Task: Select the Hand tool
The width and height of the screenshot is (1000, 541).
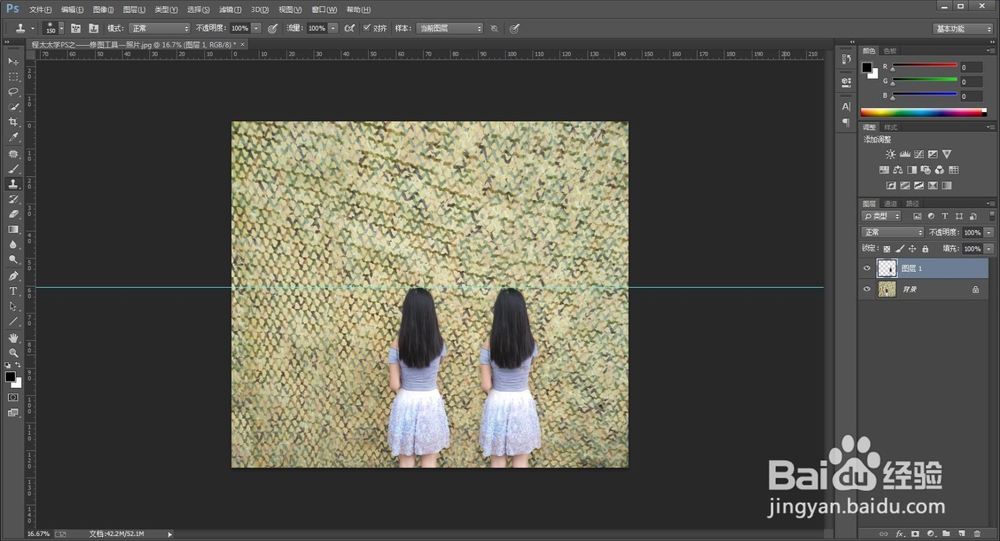Action: (13, 338)
